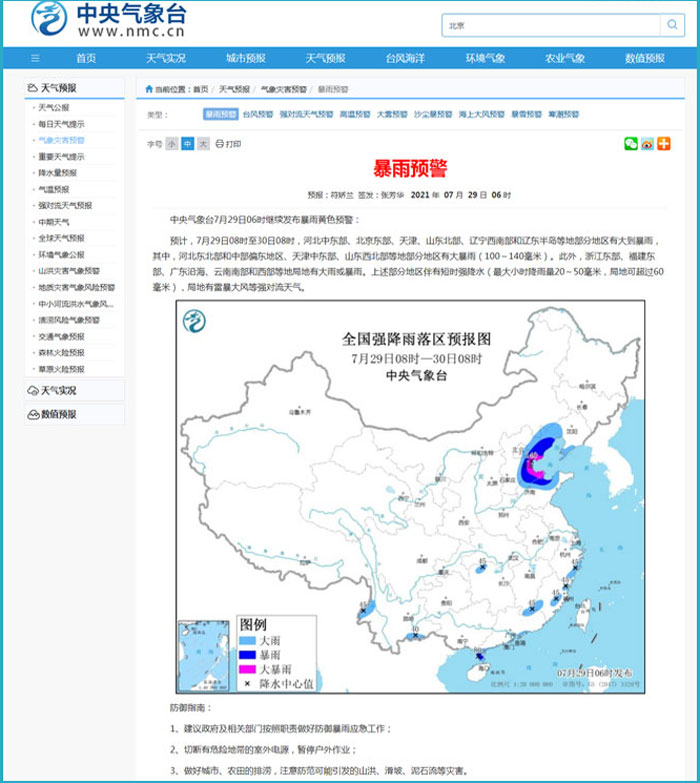The height and width of the screenshot is (783, 700).
Task: Open the hamburger menu in navigation bar
Action: [x=35, y=58]
